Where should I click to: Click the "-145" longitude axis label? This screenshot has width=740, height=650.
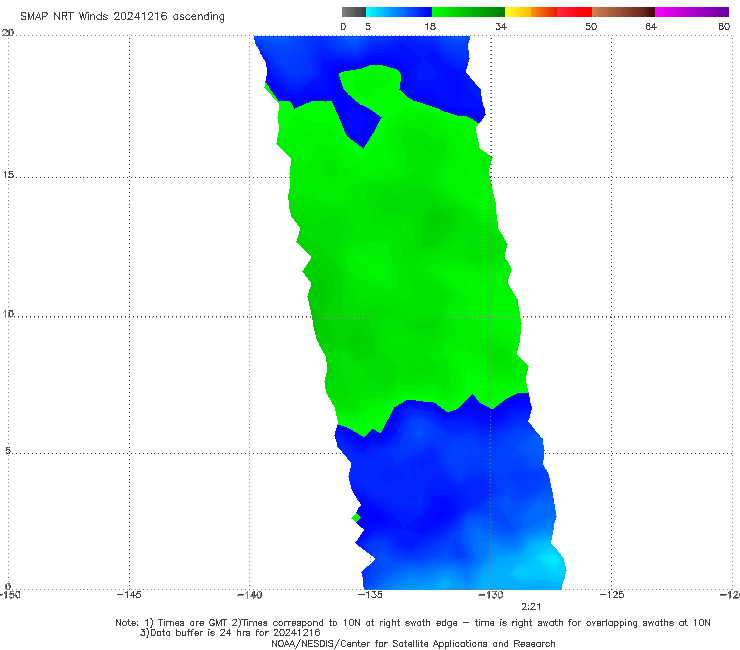[x=129, y=595]
